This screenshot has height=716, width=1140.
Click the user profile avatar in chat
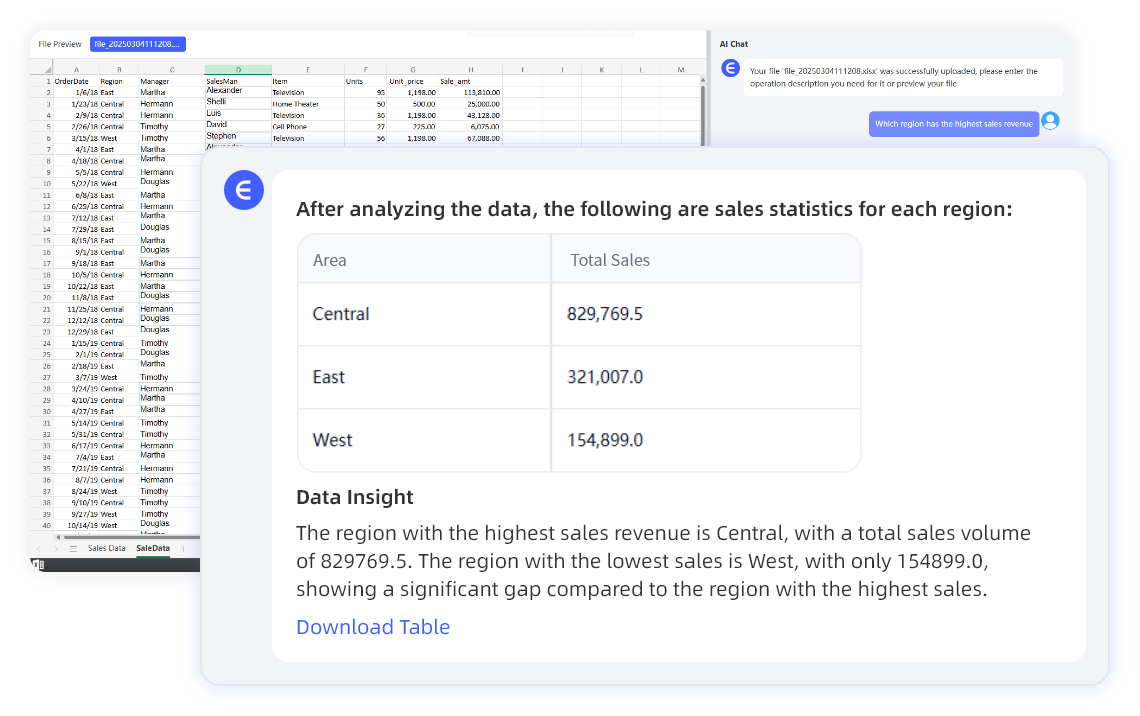pos(1049,121)
